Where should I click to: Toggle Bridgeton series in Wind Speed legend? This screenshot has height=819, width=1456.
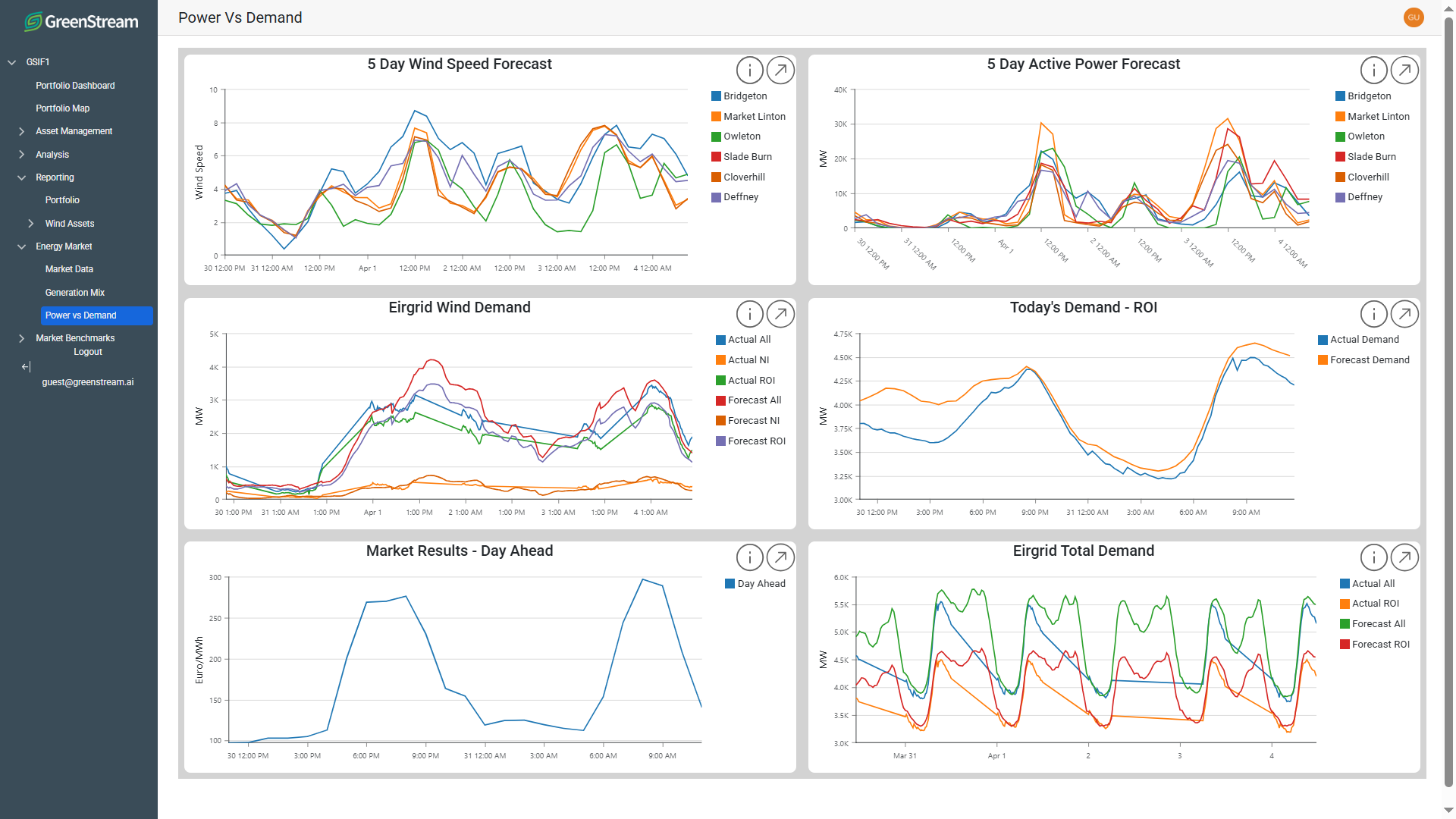click(745, 96)
